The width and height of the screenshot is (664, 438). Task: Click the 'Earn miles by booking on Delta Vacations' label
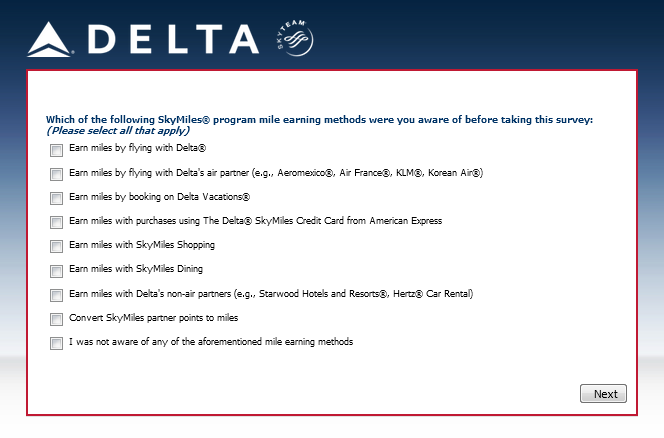coord(159,197)
